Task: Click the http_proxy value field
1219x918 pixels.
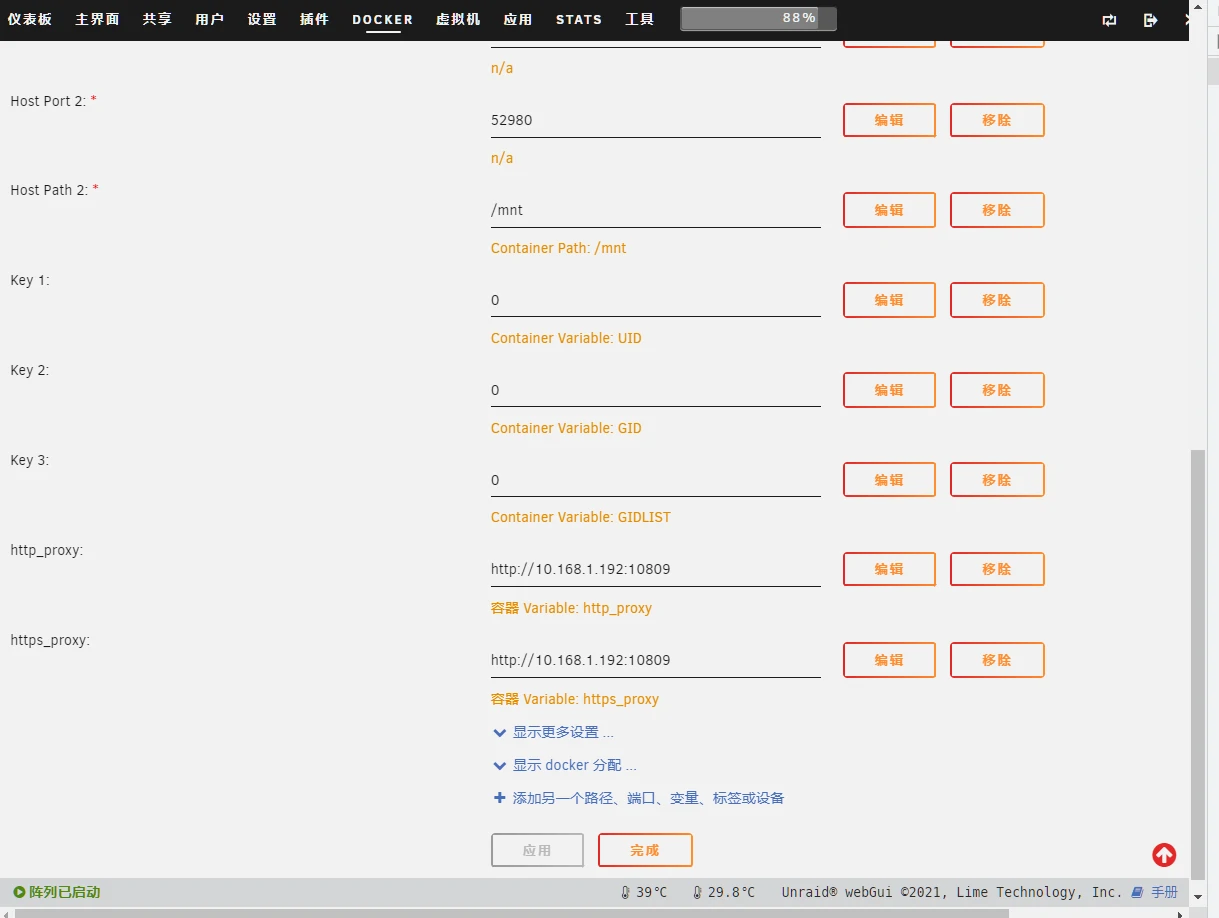Action: point(655,570)
